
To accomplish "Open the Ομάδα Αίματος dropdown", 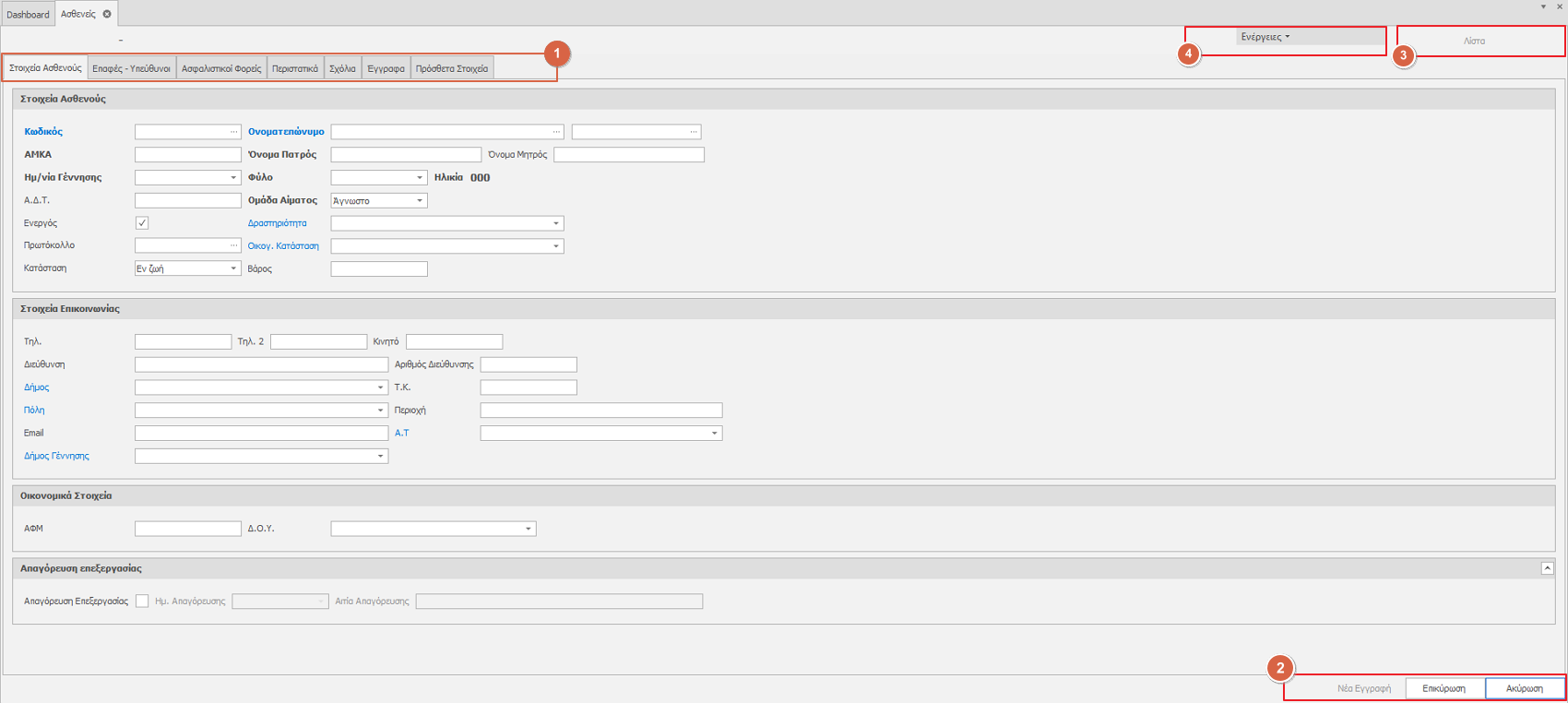I will (420, 201).
